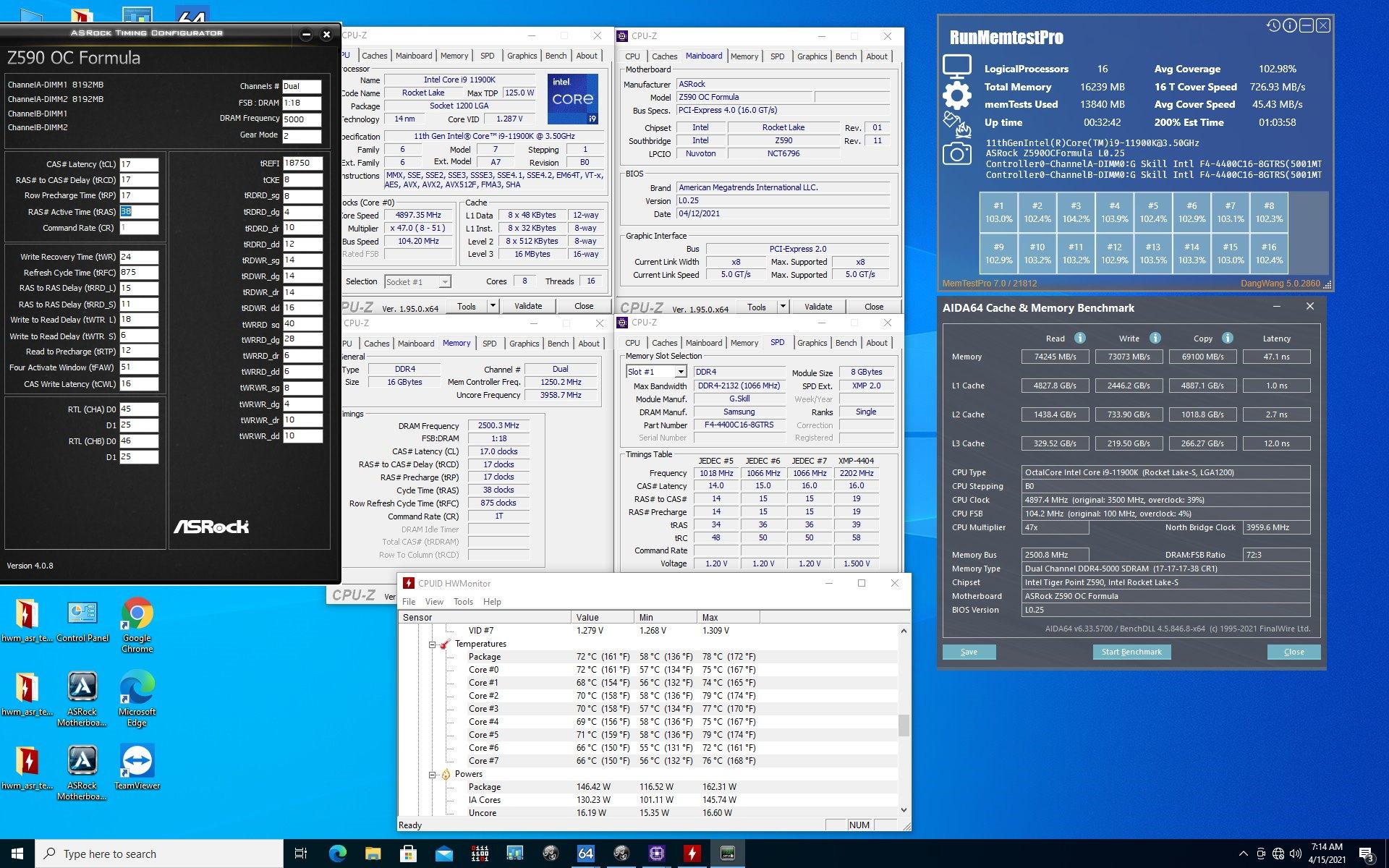The image size is (1389, 868).
Task: Open RunMemtestPro settings gear icon
Action: 956,95
